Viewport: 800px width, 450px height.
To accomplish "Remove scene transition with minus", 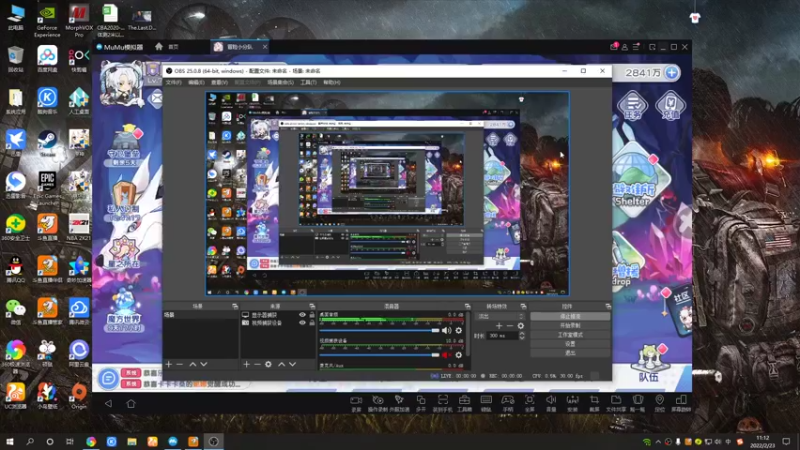I will click(510, 326).
